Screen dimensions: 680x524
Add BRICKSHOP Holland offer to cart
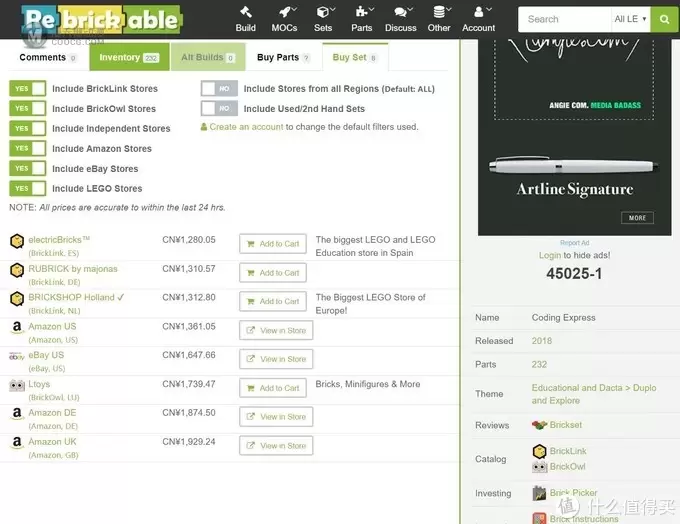pos(273,301)
